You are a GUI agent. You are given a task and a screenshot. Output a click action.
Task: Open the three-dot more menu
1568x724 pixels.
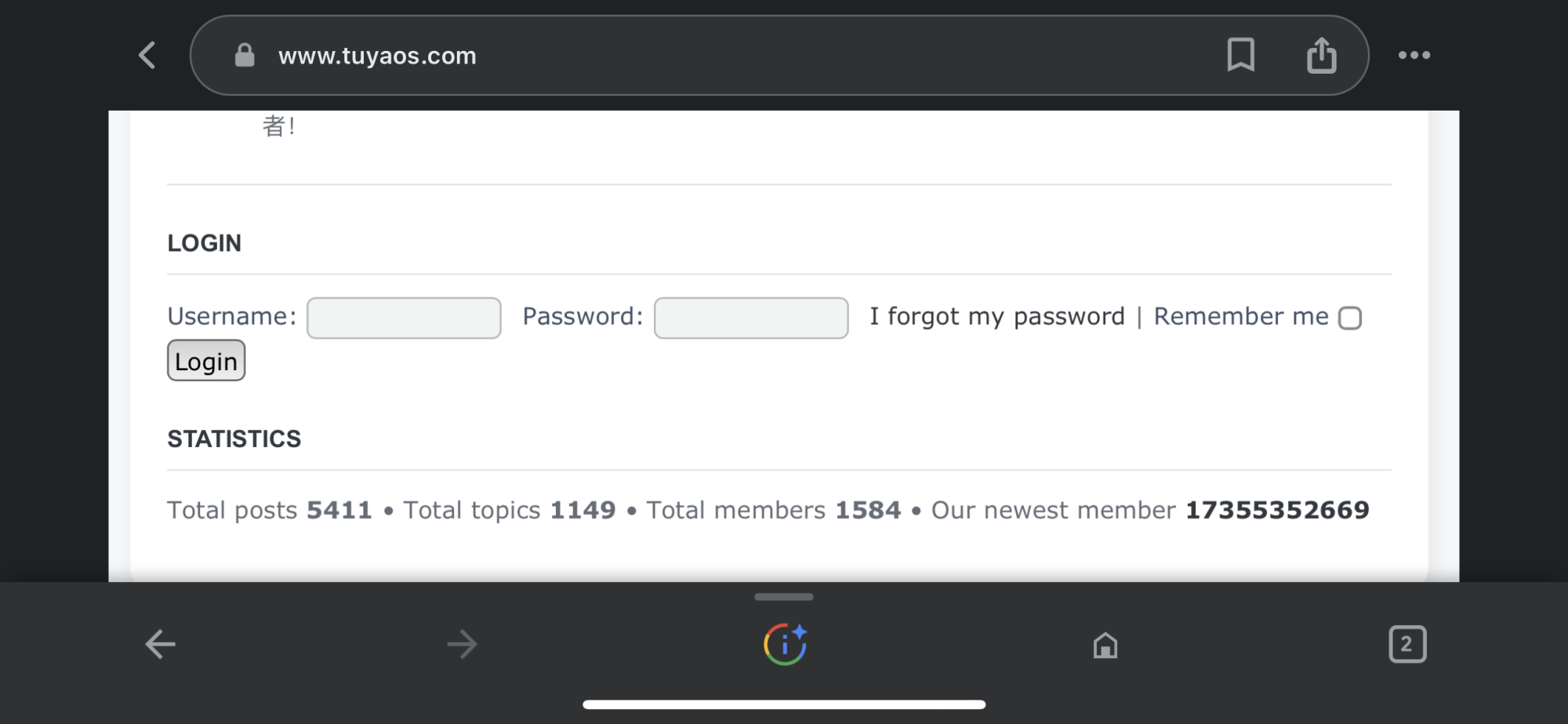coord(1414,56)
